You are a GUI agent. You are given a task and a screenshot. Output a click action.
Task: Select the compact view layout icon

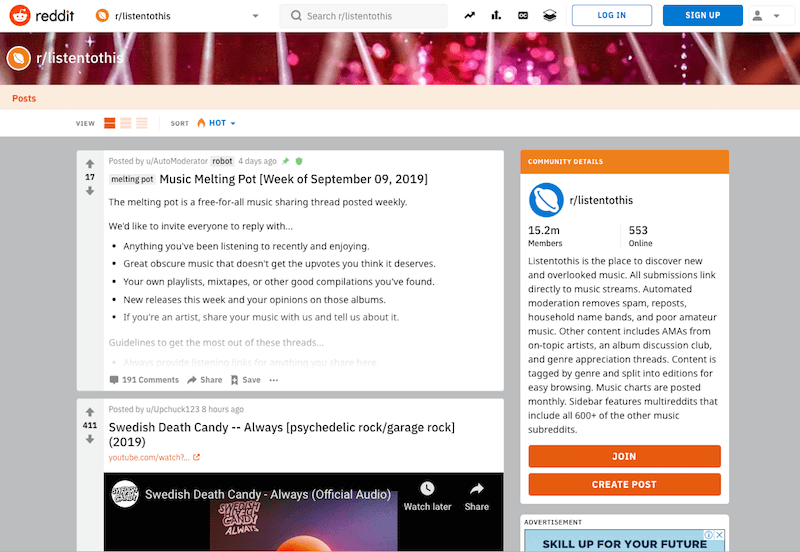click(142, 123)
